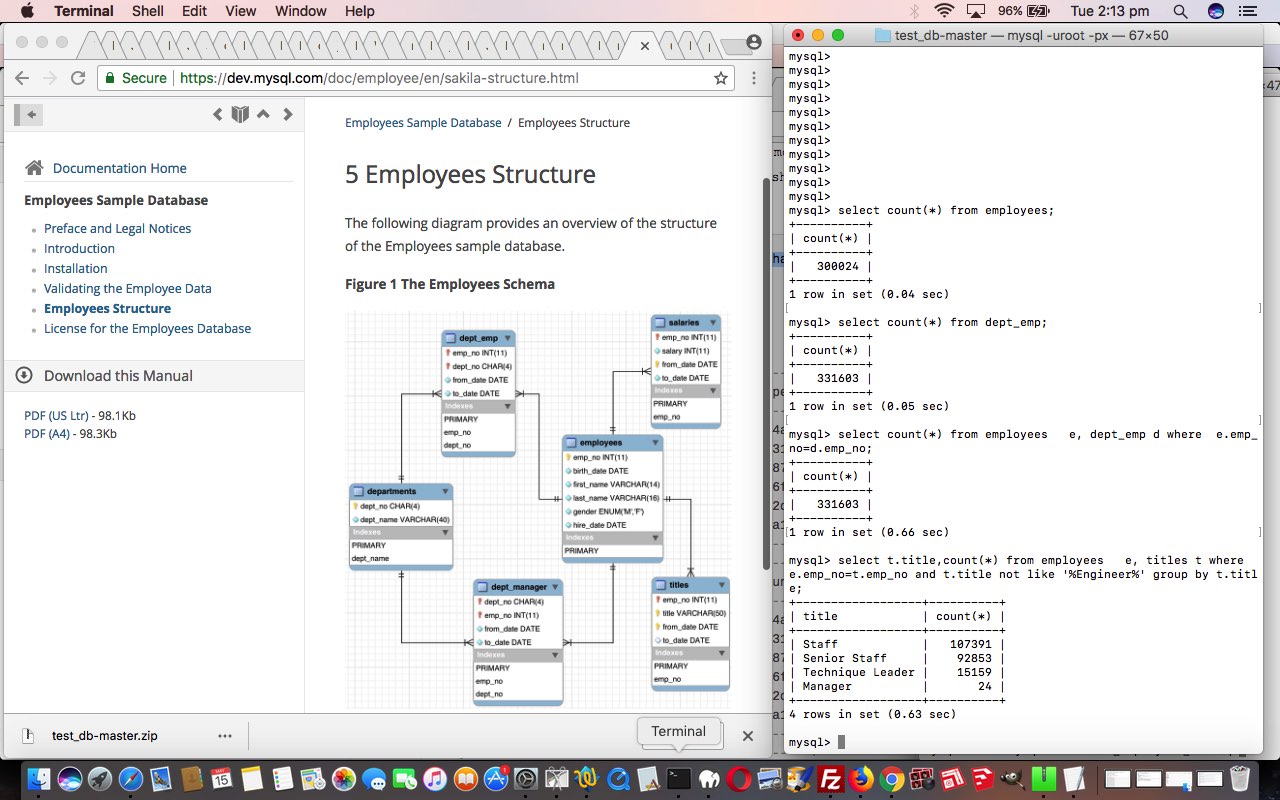Bookmark this page with the star icon
The height and width of the screenshot is (800, 1280).
(720, 78)
